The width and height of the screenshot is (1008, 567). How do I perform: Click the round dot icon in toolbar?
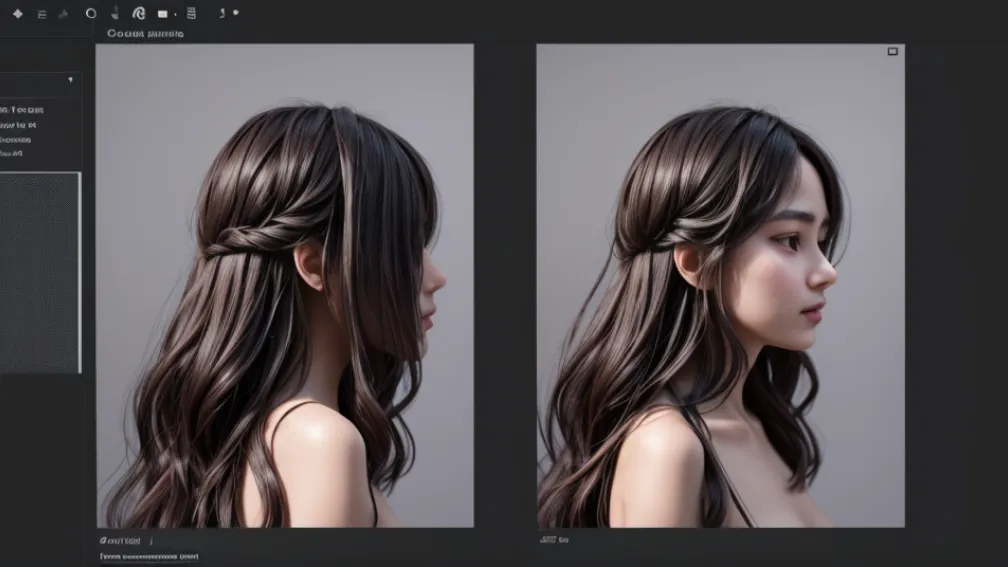coord(236,12)
